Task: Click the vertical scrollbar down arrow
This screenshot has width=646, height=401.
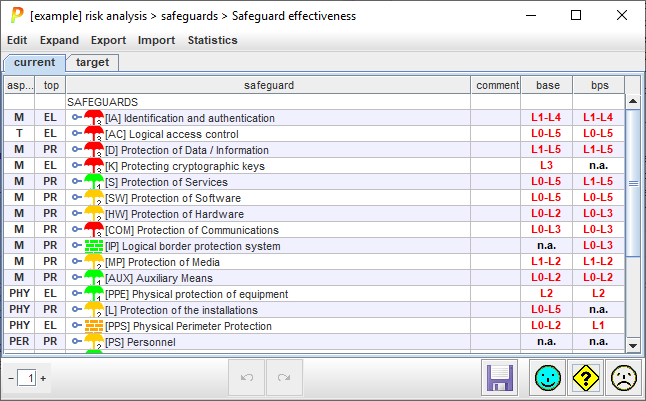Action: (x=632, y=345)
